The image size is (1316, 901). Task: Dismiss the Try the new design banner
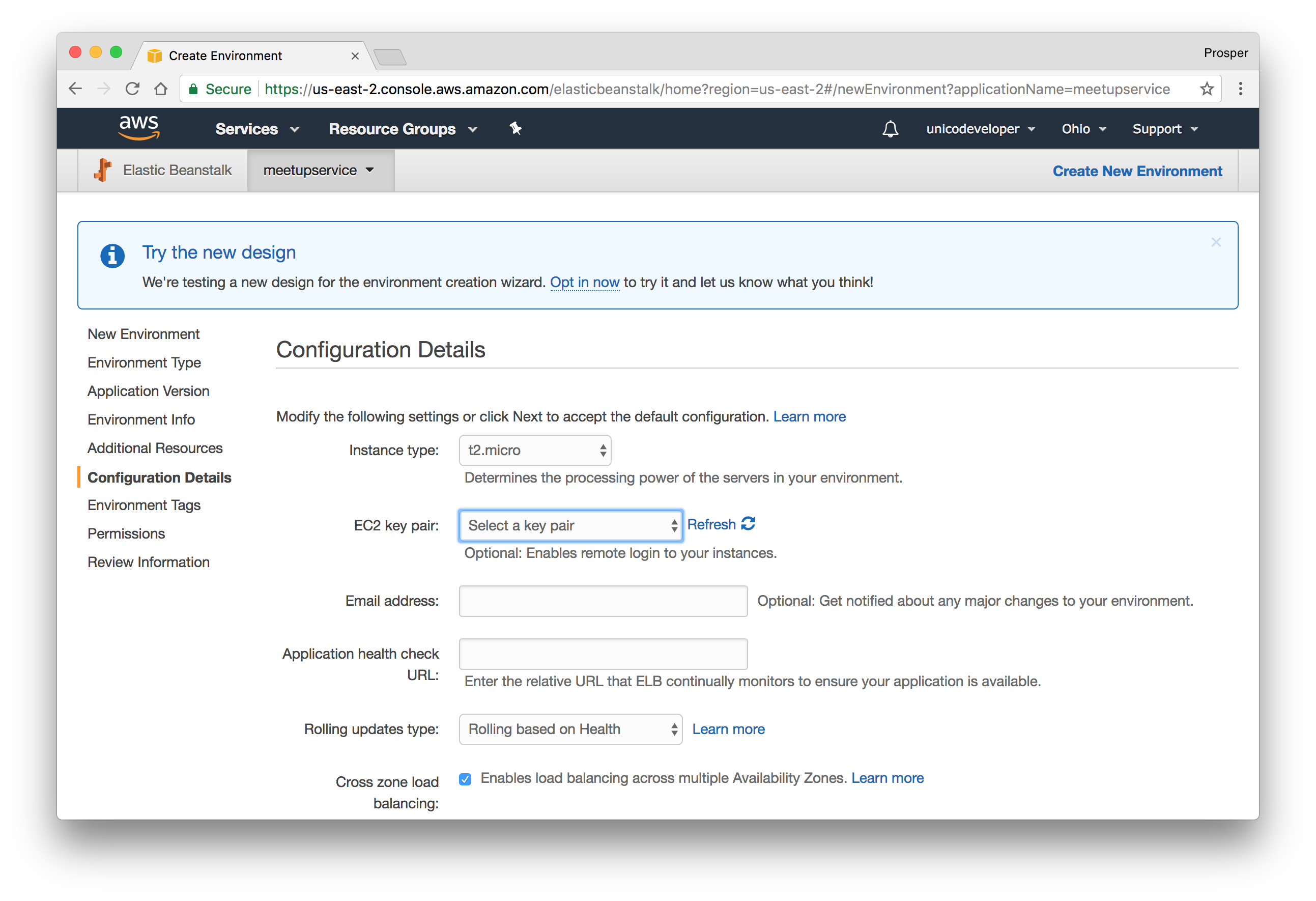coord(1216,242)
